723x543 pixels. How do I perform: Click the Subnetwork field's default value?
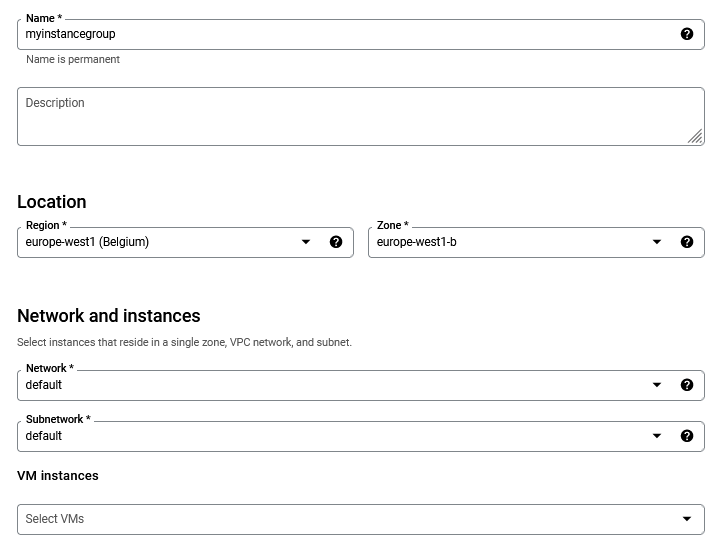(44, 436)
